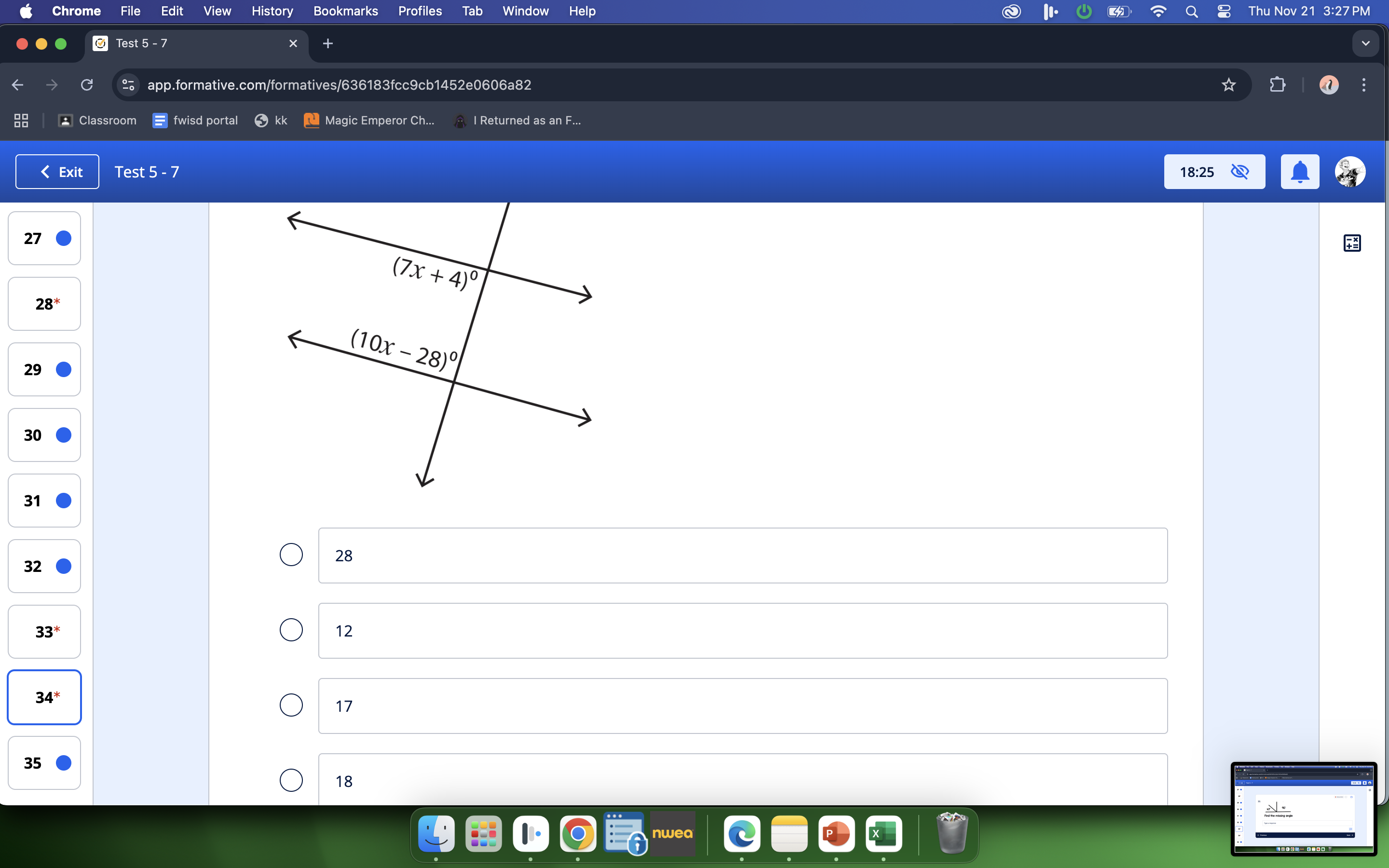1389x868 pixels.
Task: Open Chrome from the dock
Action: 577,834
